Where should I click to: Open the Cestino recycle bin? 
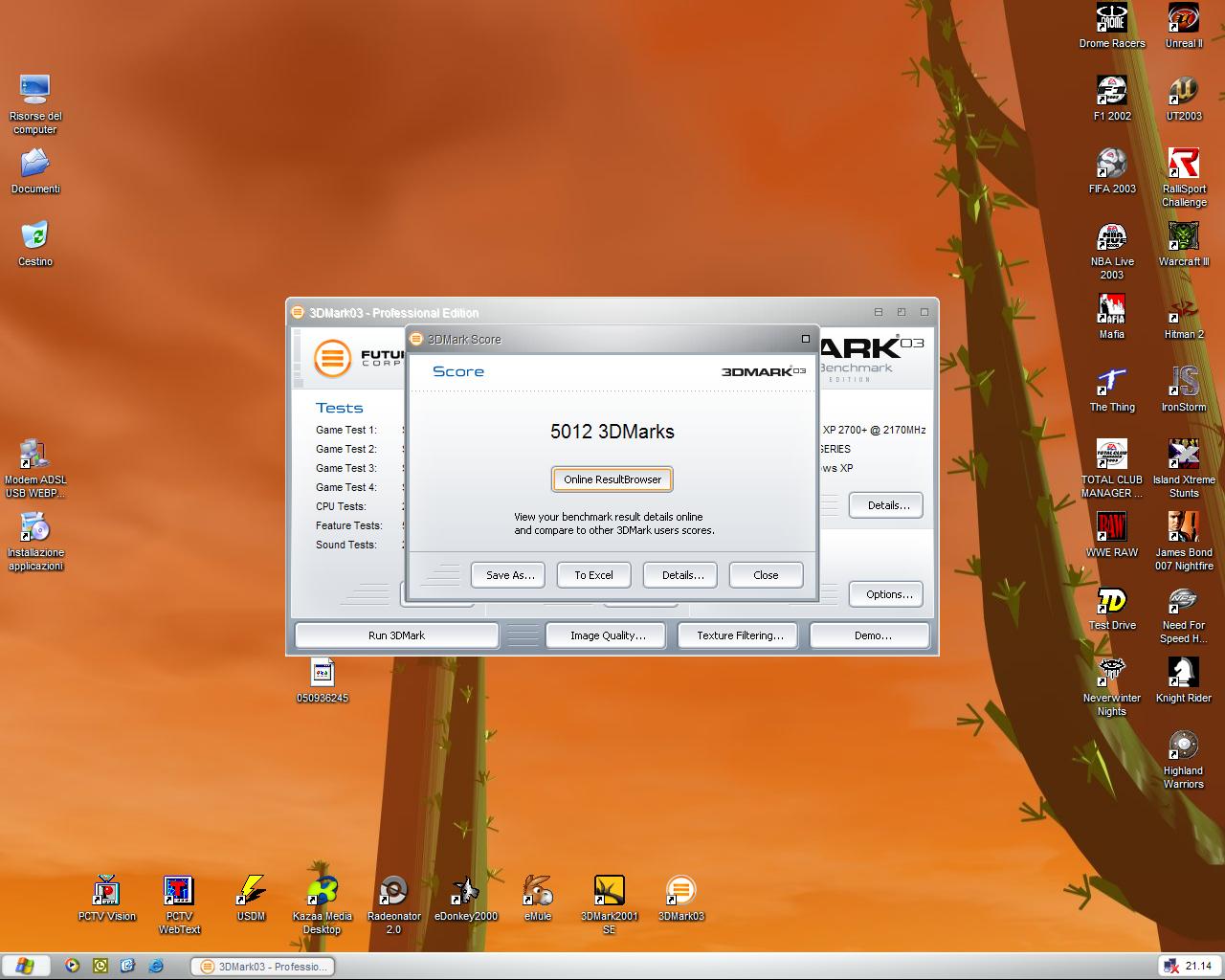click(35, 244)
